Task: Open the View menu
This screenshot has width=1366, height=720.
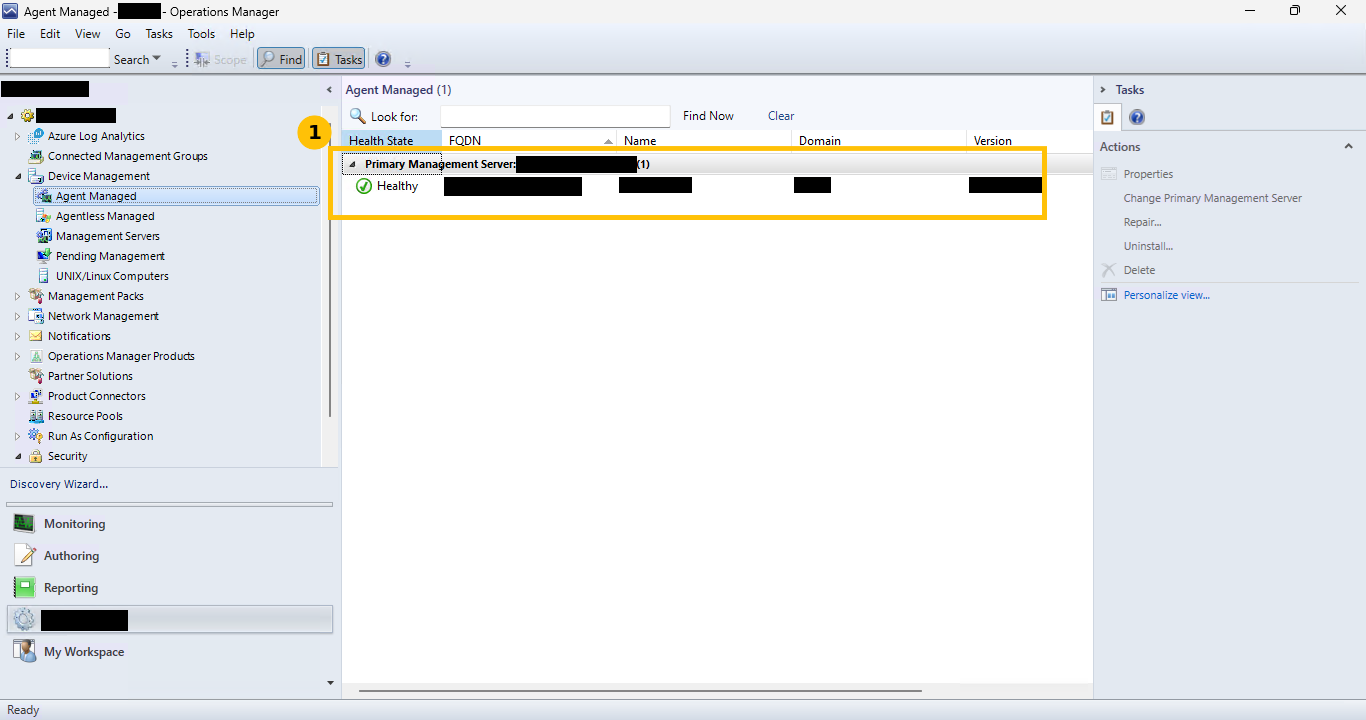Action: click(87, 34)
